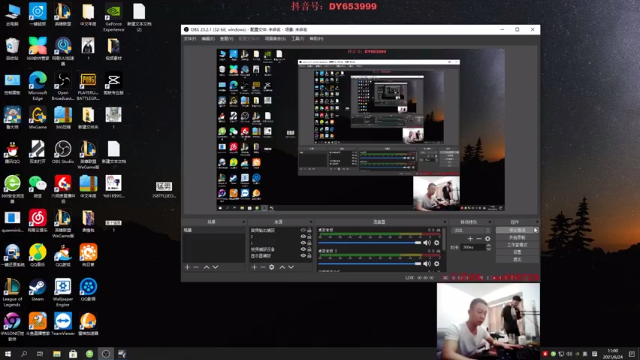
Task: Add a new source with the plus icon
Action: pyautogui.click(x=254, y=267)
